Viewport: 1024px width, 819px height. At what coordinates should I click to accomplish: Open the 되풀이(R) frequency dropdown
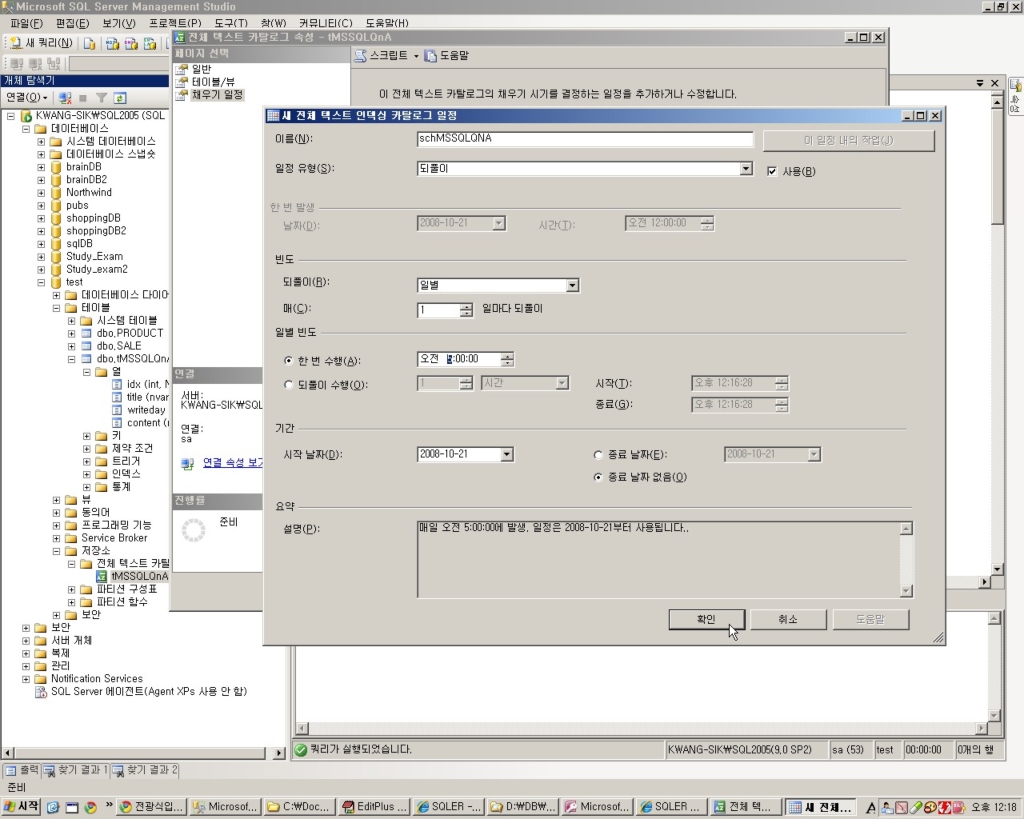point(572,285)
